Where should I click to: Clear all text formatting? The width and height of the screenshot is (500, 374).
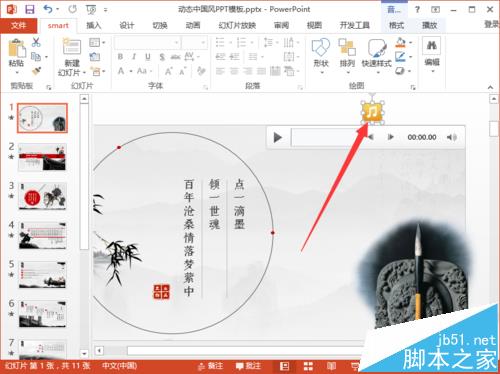coord(201,71)
